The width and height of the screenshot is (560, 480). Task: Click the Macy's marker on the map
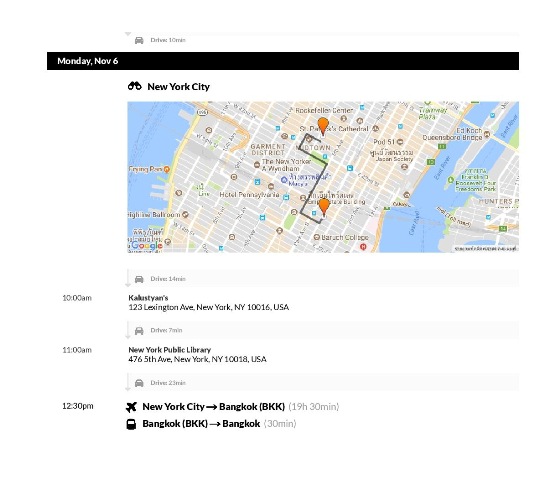click(284, 180)
